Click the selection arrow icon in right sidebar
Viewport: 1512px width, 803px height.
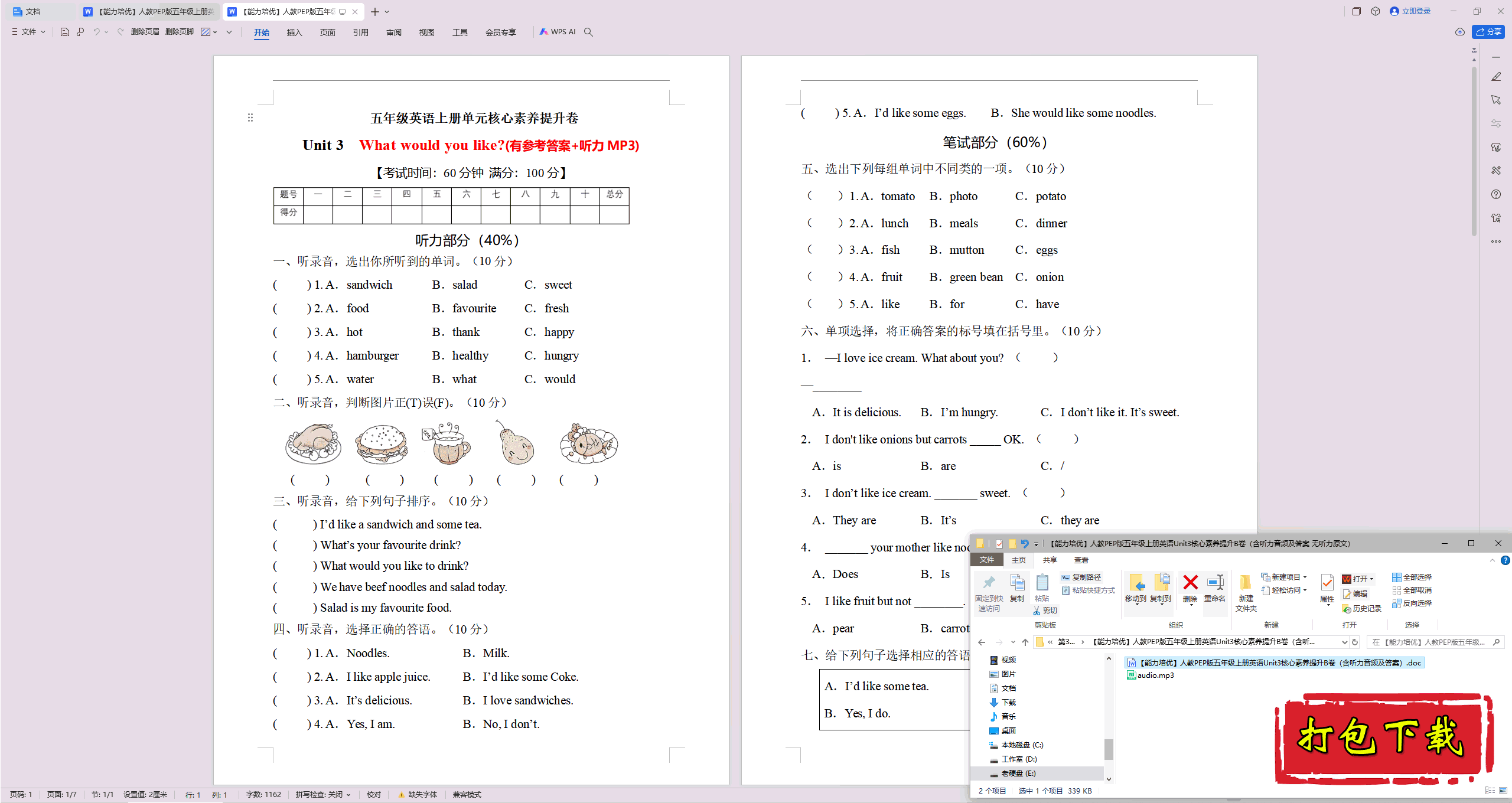1496,100
